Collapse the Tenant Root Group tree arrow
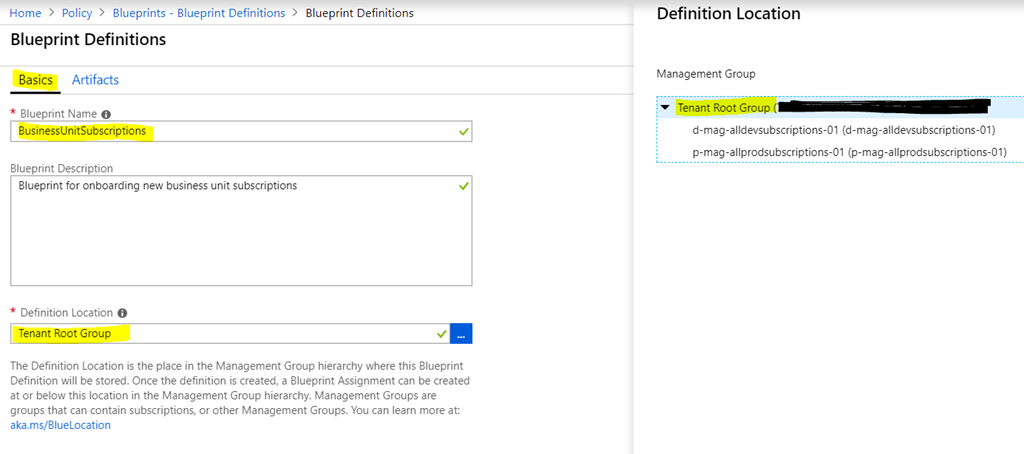 pos(665,108)
